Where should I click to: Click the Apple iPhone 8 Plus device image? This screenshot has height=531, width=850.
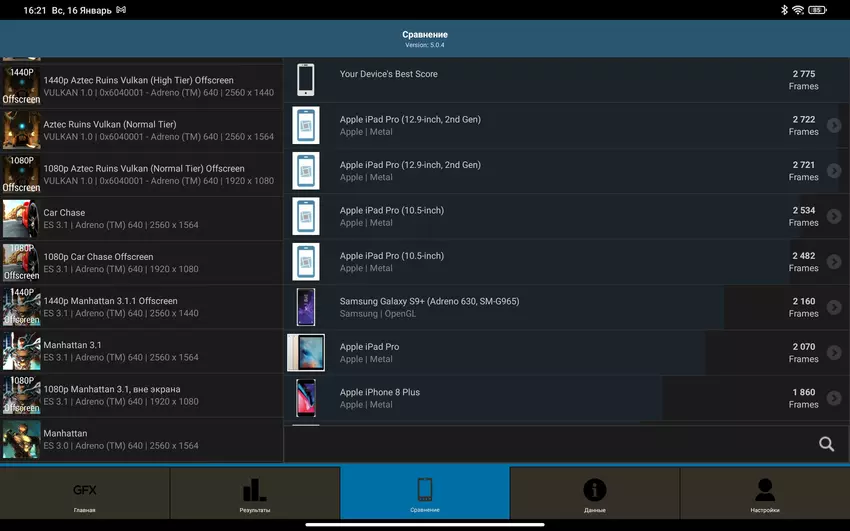pos(306,398)
